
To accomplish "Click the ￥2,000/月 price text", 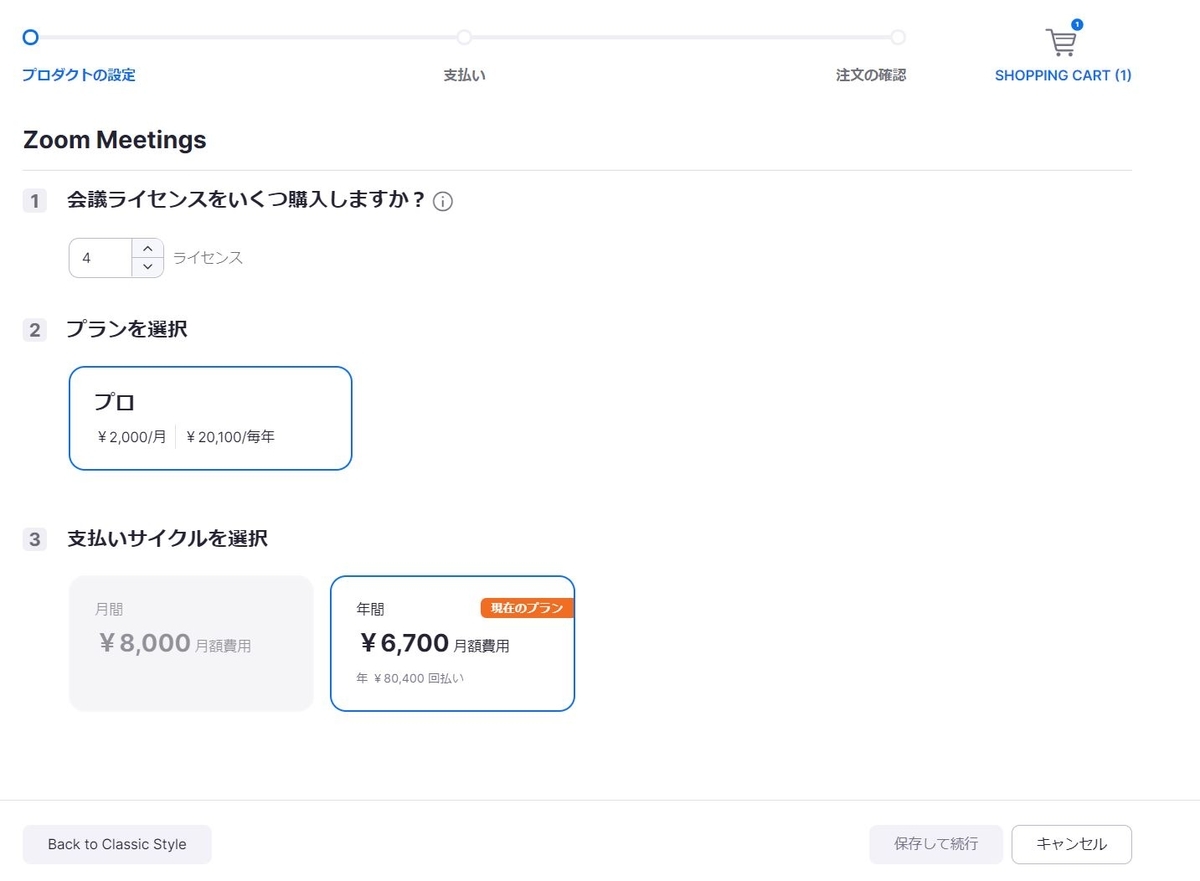I will click(x=132, y=437).
